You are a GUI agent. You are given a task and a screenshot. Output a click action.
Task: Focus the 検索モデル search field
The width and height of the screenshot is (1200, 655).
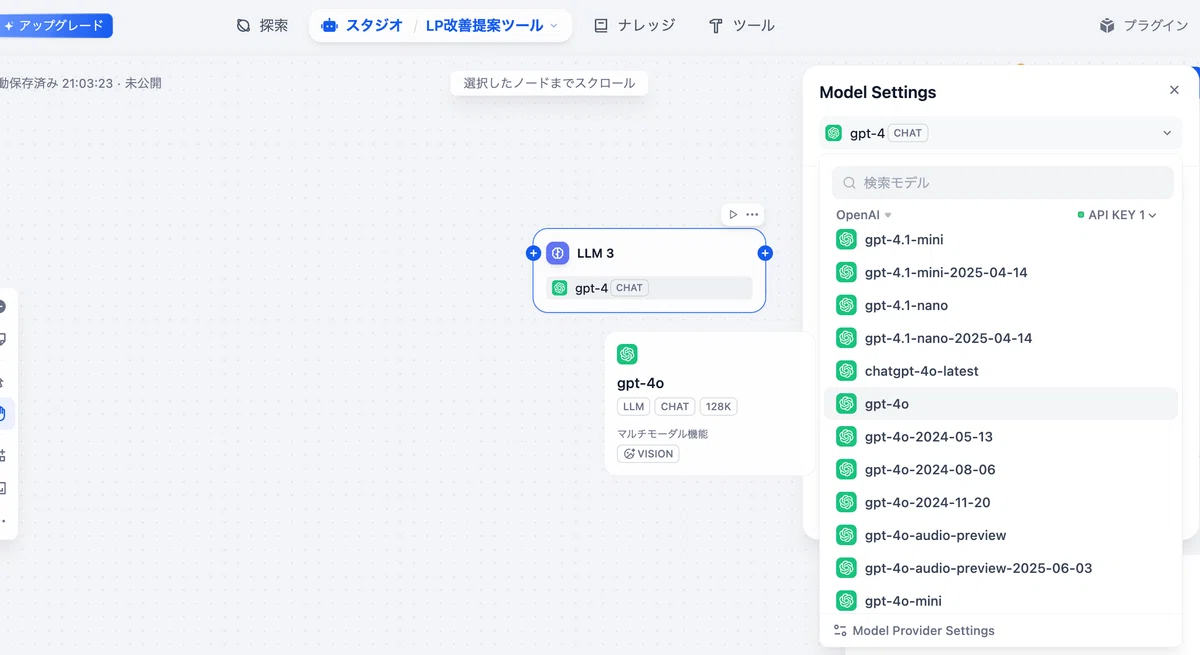[1002, 183]
